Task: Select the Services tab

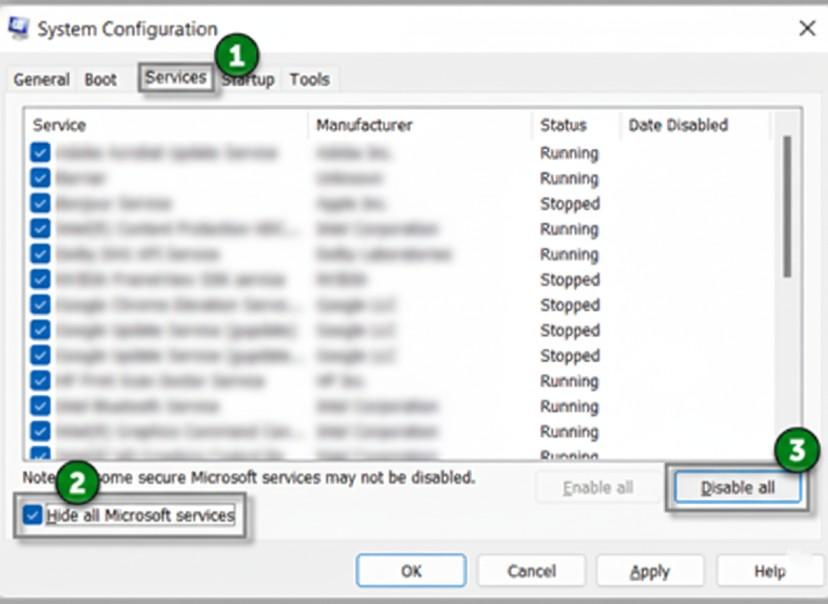Action: (x=175, y=79)
